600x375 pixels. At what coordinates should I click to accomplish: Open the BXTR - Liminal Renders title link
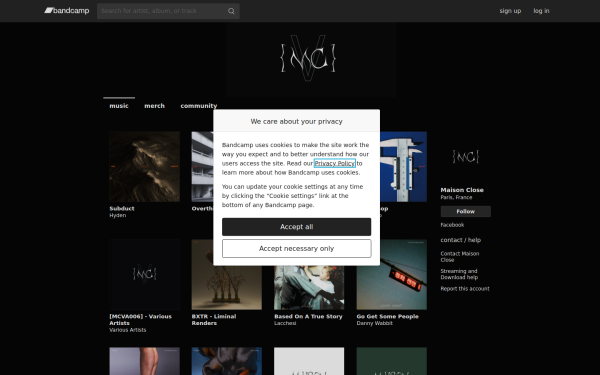214,320
